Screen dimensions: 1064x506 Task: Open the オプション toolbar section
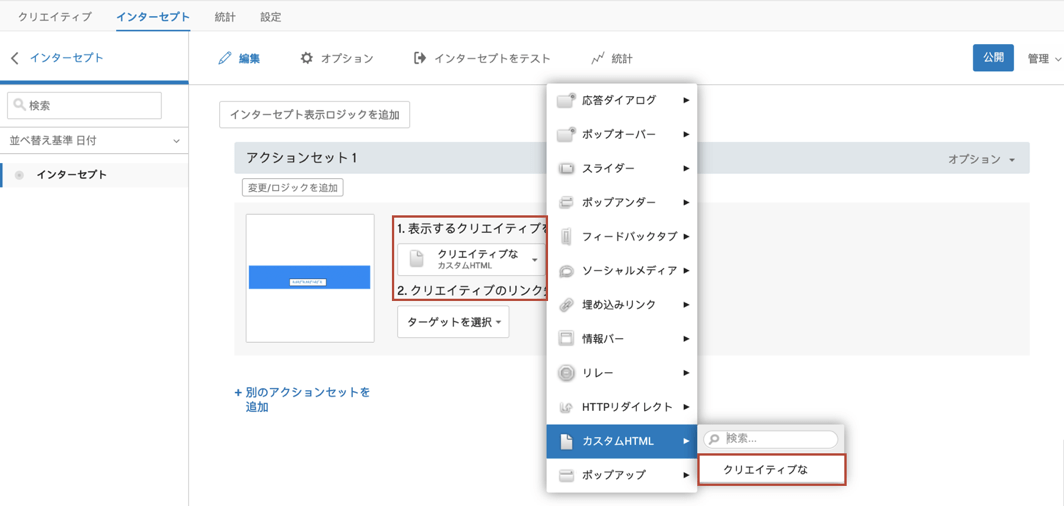tap(337, 59)
